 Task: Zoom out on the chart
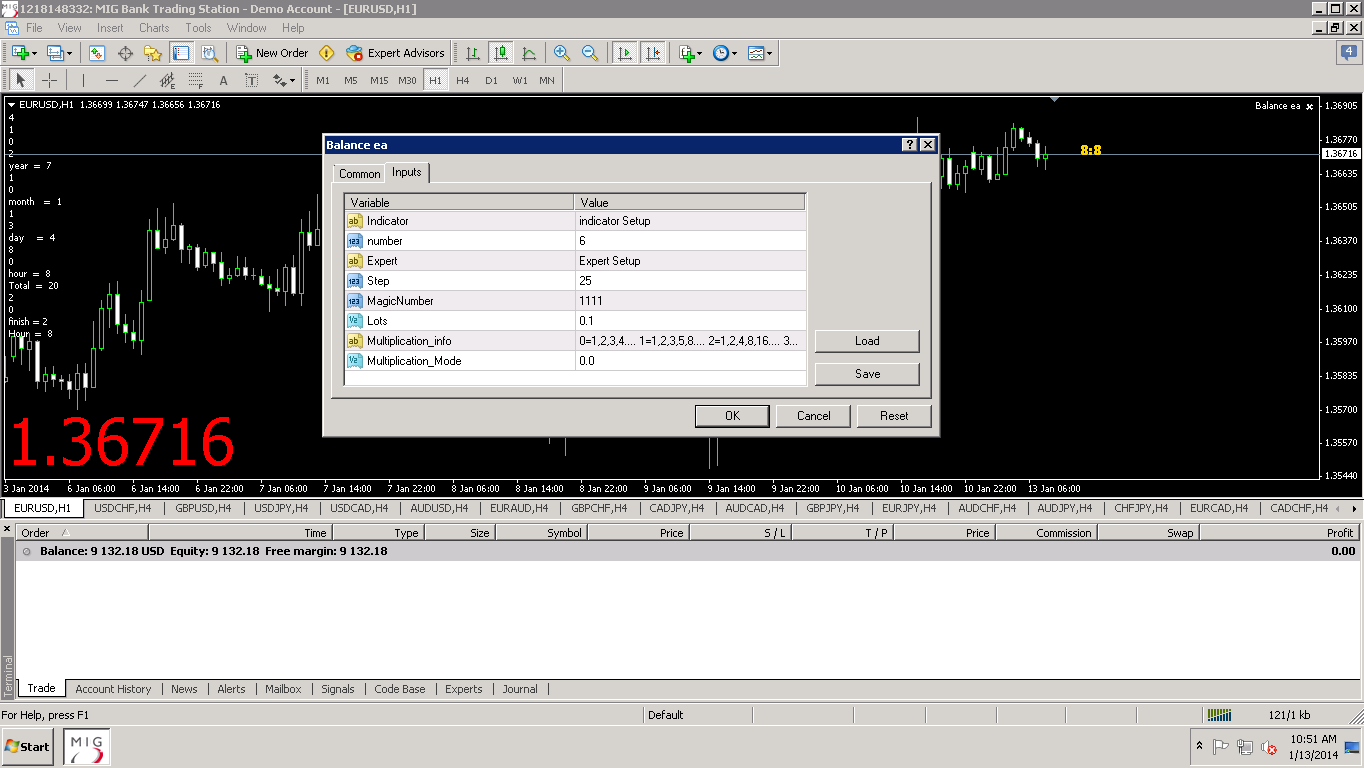point(590,53)
